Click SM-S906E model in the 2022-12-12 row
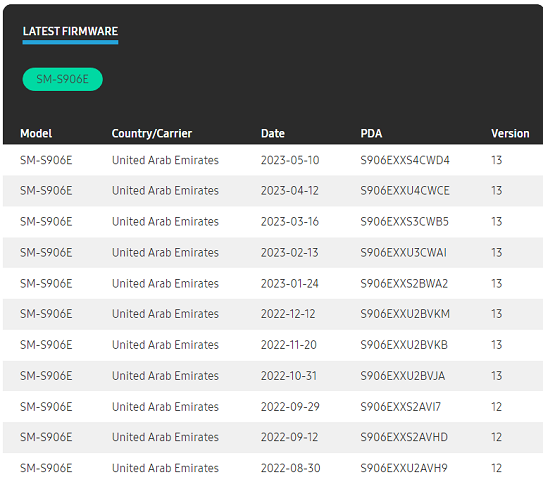Viewport: 543px width, 482px height. pos(46,314)
